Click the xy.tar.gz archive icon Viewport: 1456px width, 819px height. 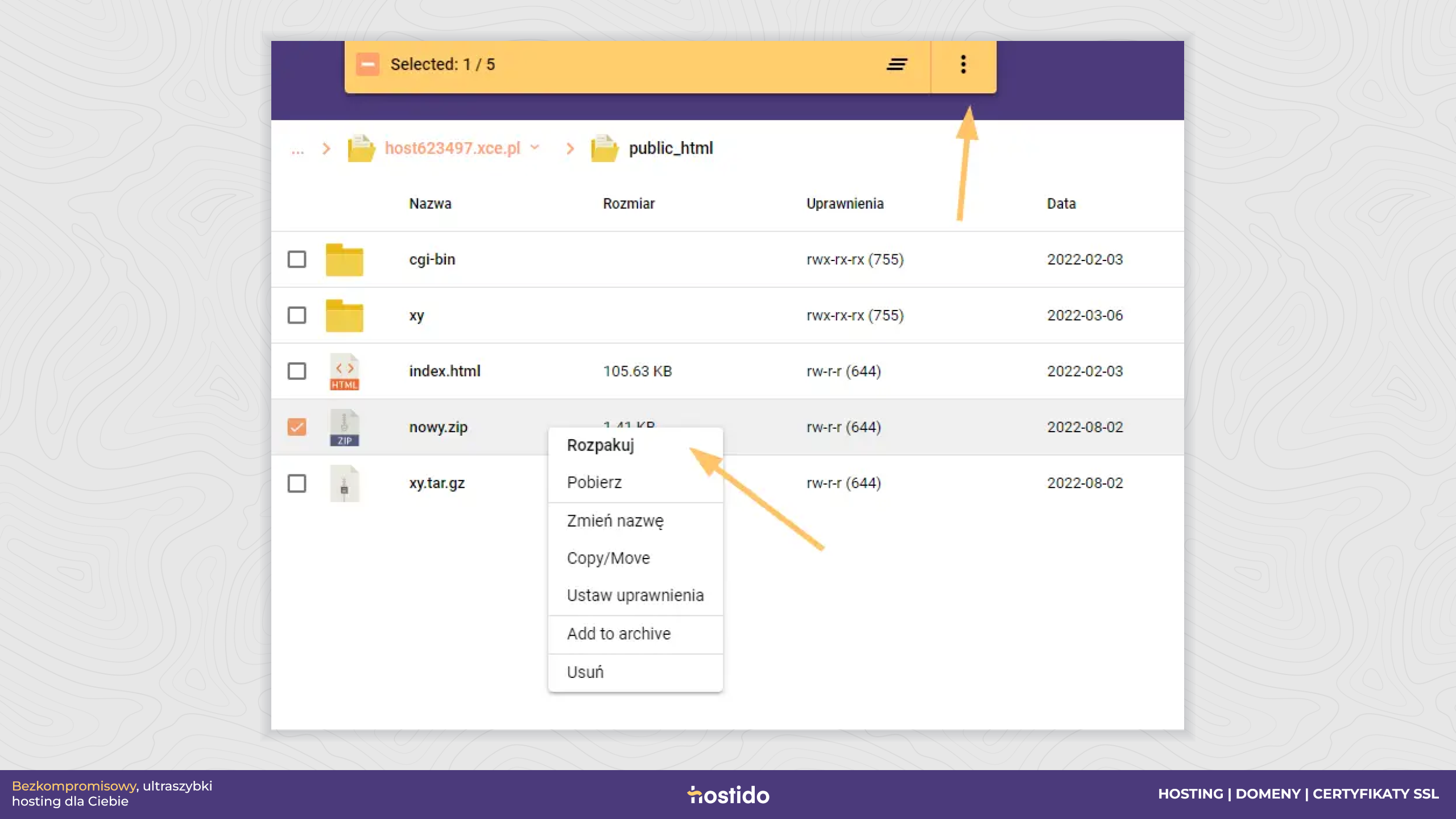[x=344, y=483]
